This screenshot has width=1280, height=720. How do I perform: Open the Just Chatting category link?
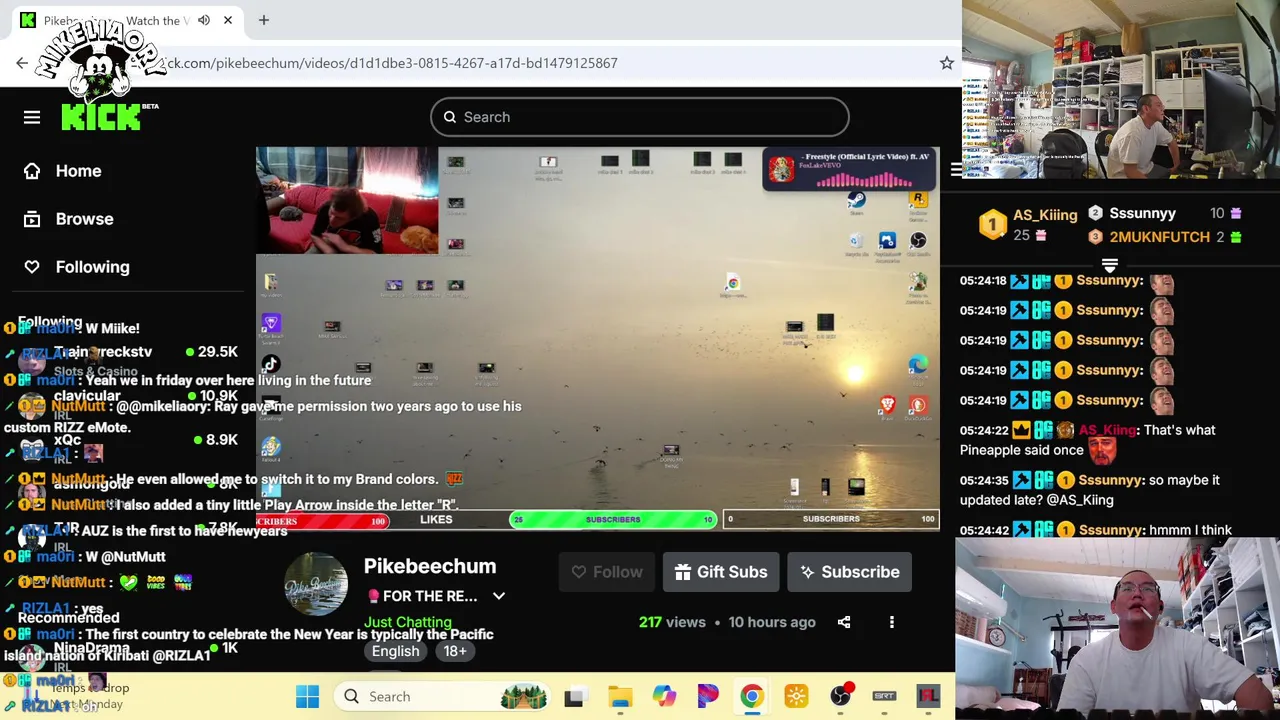click(x=408, y=622)
